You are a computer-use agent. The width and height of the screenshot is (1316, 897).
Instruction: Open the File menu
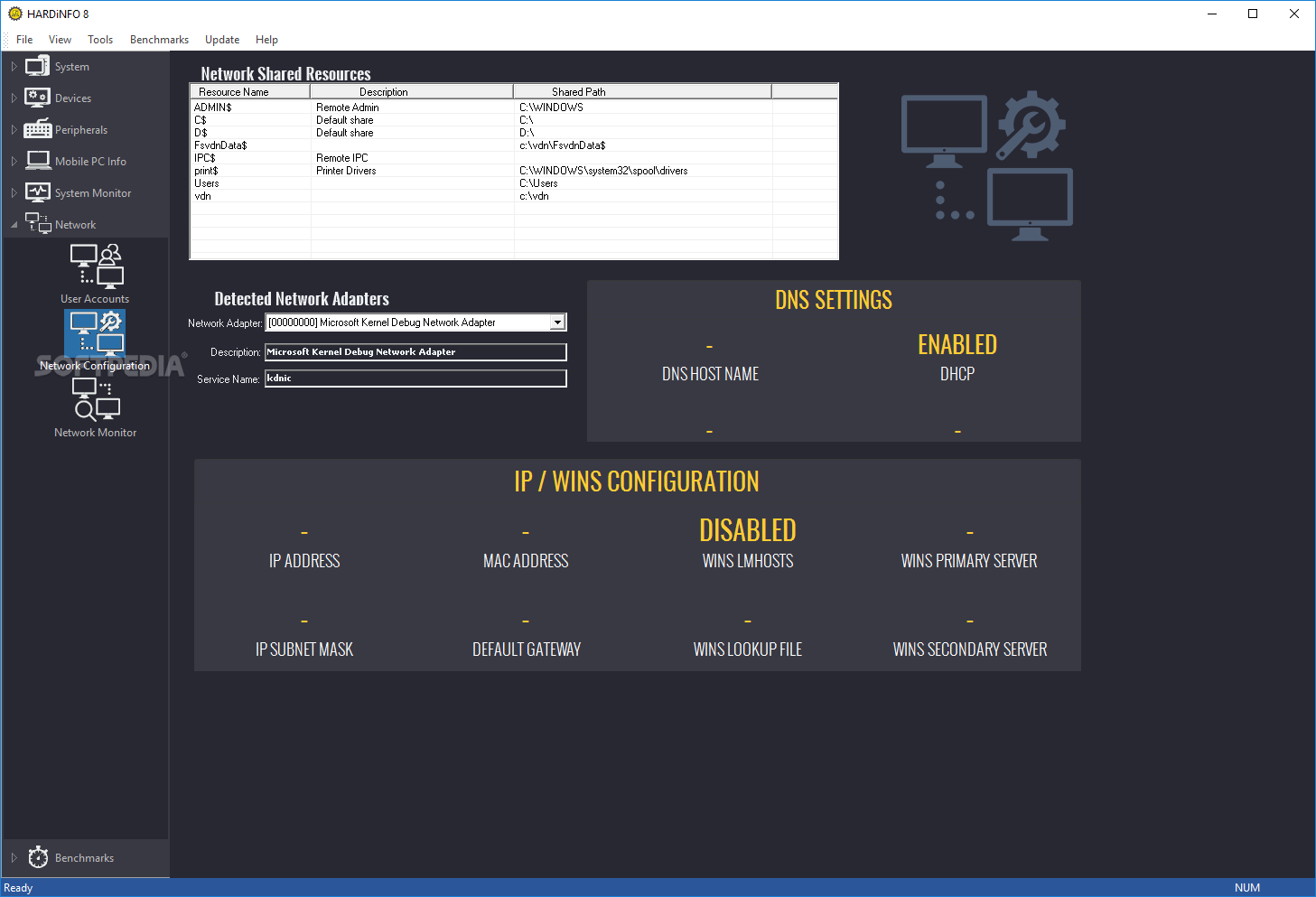click(x=24, y=40)
